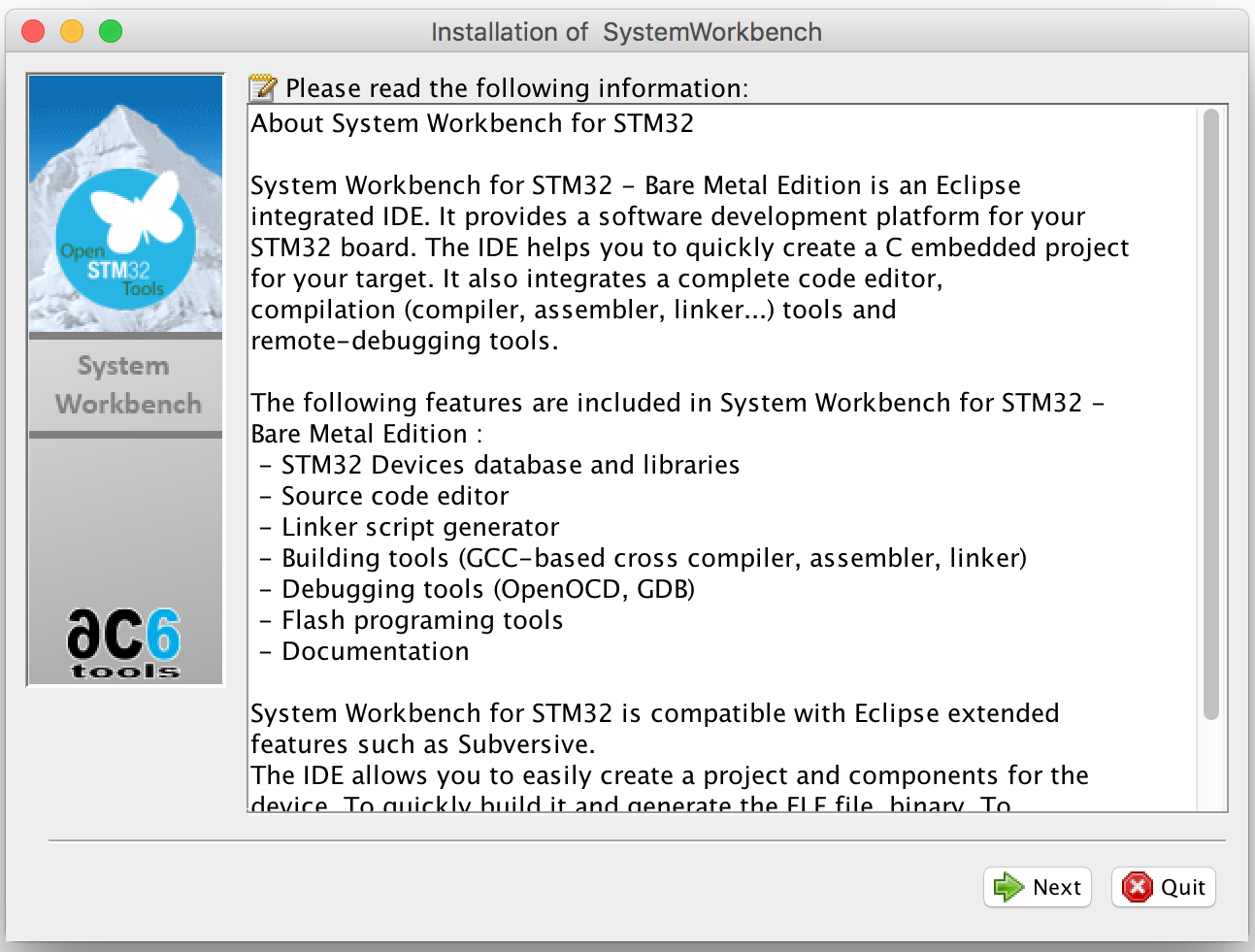Click the OpenSTM32 Tools butterfly logo
The height and width of the screenshot is (952, 1255).
point(126,240)
